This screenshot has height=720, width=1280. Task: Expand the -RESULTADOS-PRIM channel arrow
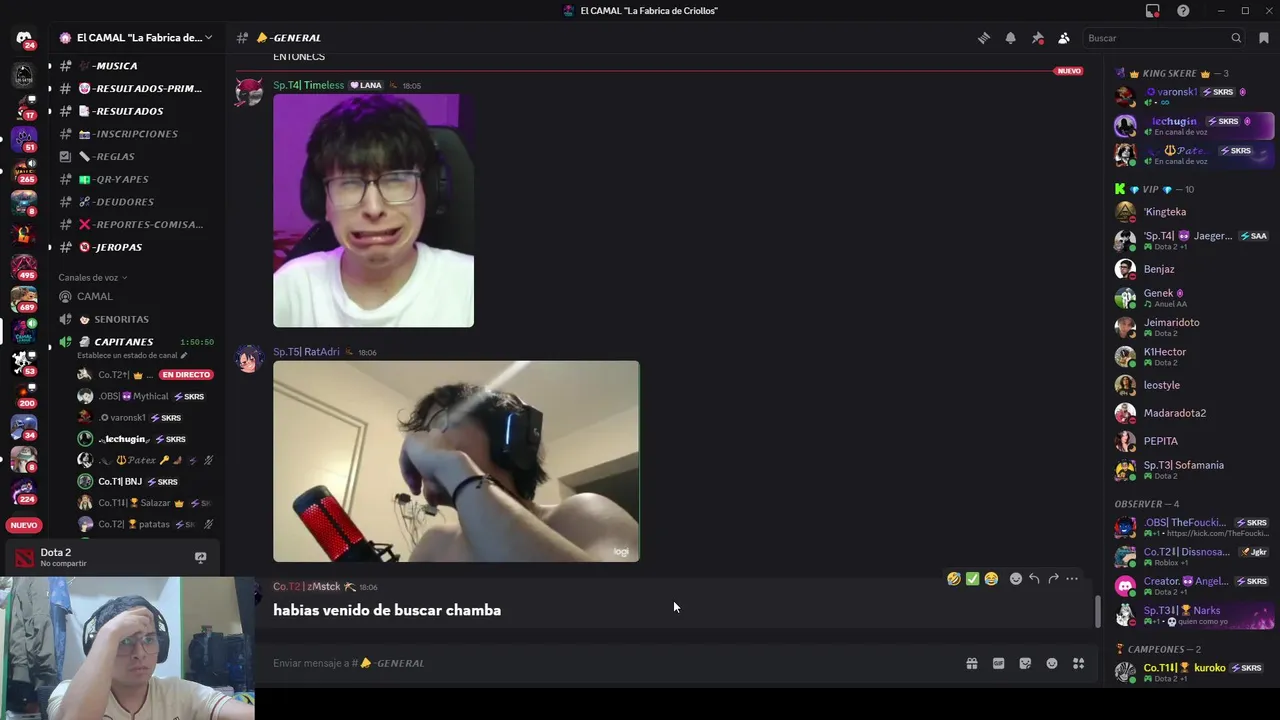[x=50, y=89]
